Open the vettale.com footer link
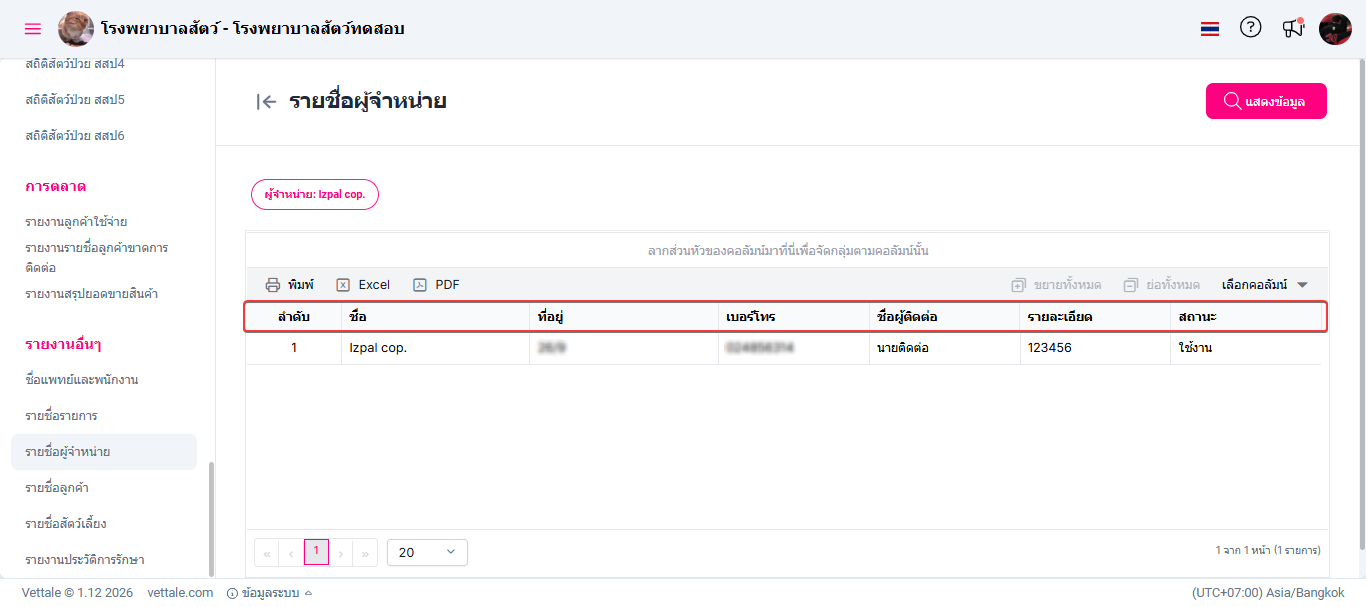 coord(180,593)
